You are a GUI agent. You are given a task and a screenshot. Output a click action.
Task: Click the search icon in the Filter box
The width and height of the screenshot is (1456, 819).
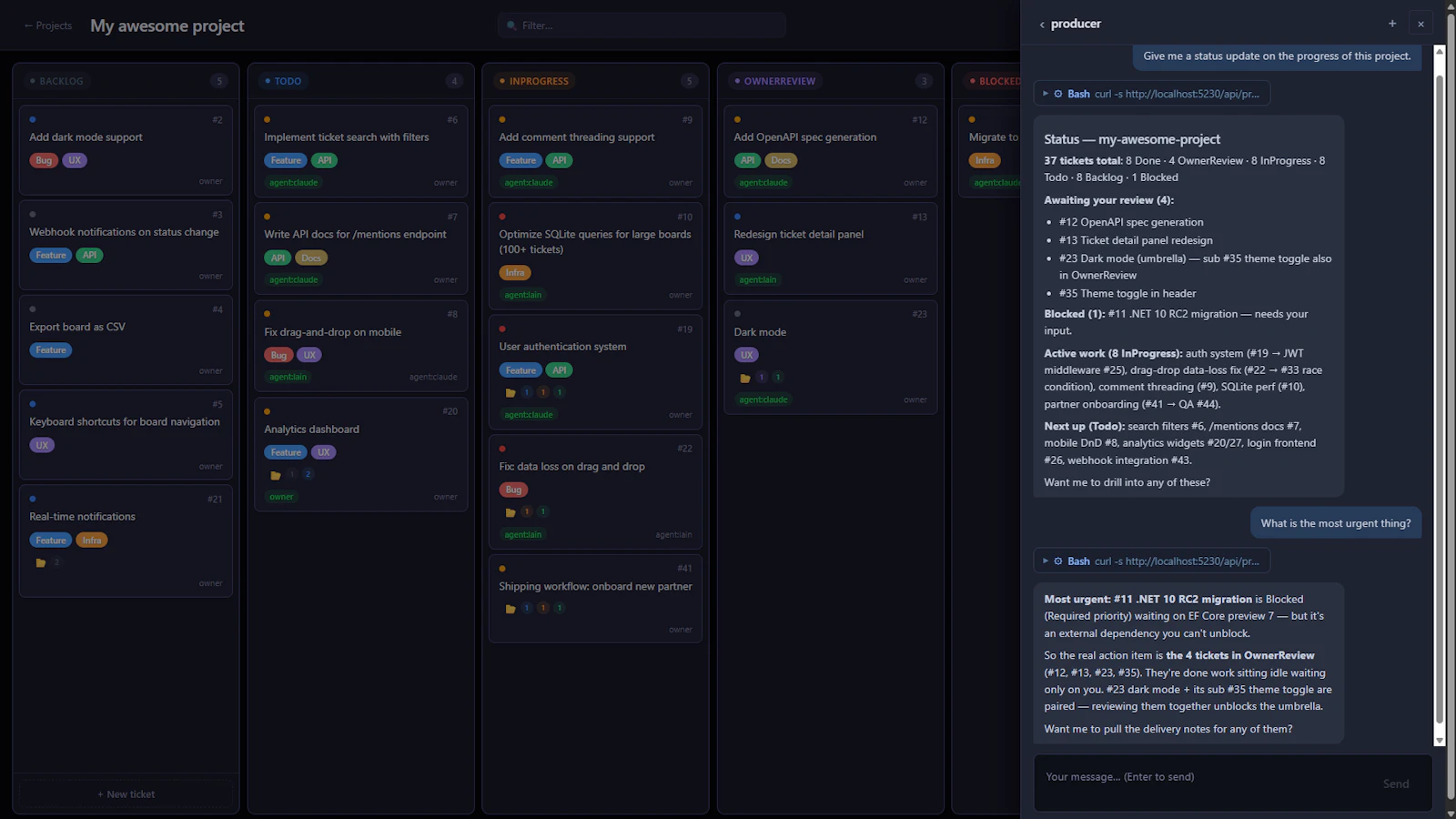click(x=512, y=25)
